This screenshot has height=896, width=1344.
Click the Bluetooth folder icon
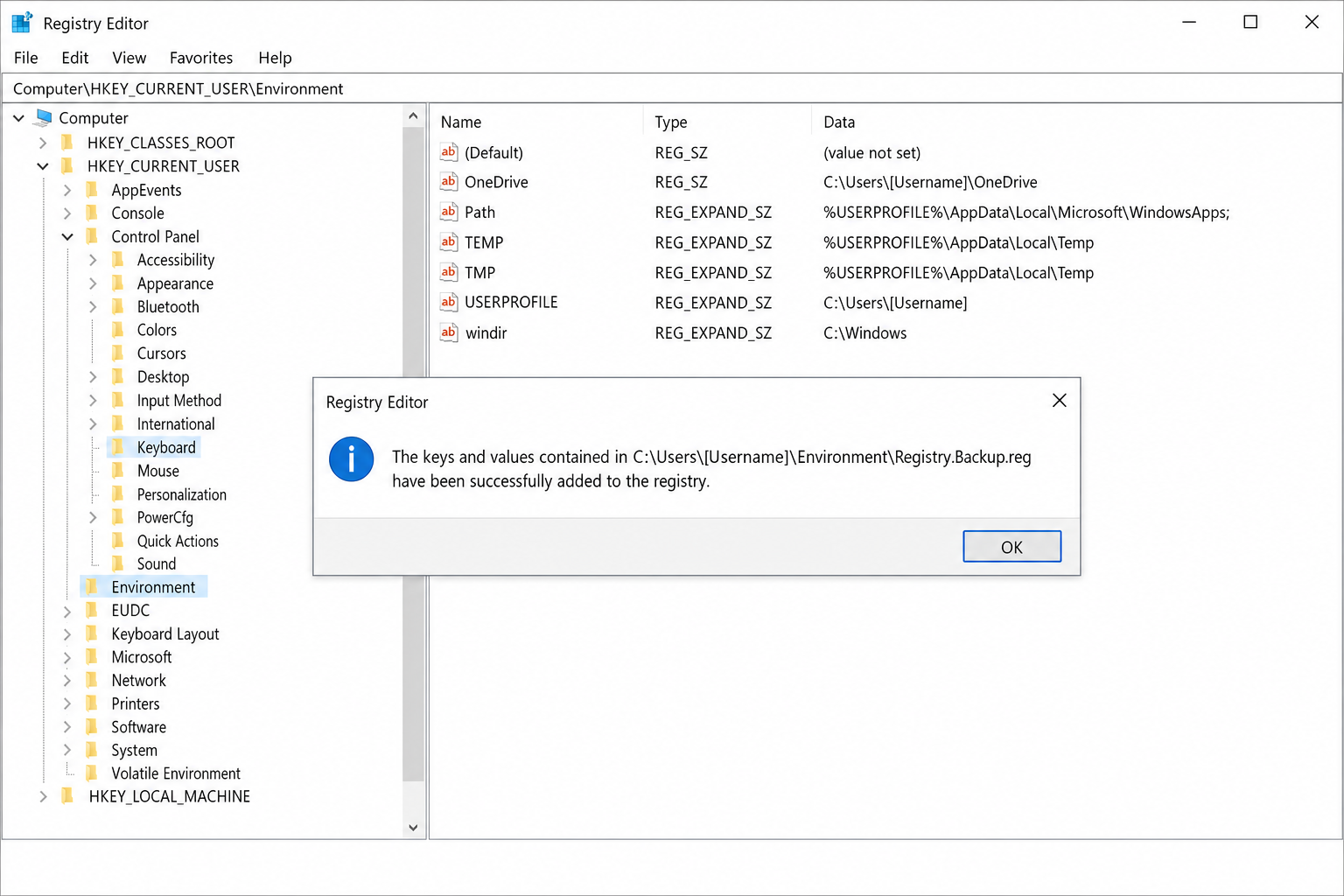point(118,306)
